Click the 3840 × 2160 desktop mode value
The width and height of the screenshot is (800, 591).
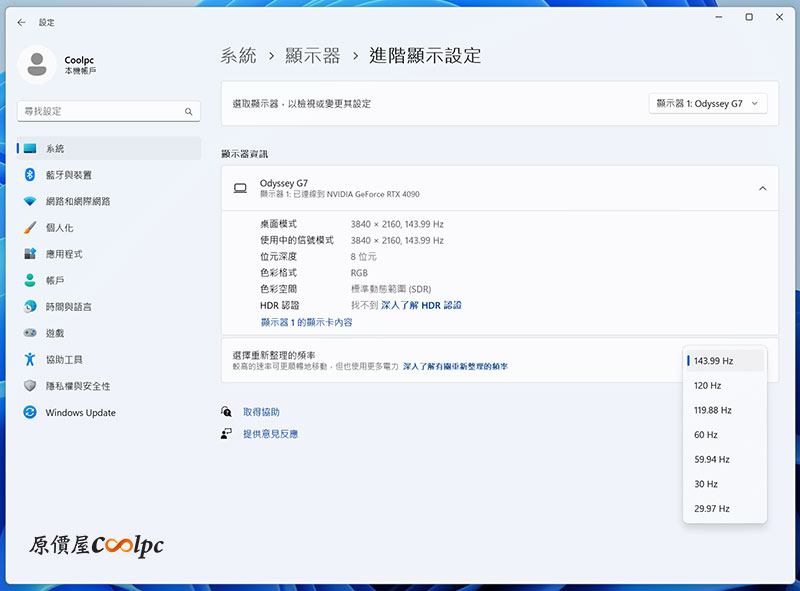[397, 224]
